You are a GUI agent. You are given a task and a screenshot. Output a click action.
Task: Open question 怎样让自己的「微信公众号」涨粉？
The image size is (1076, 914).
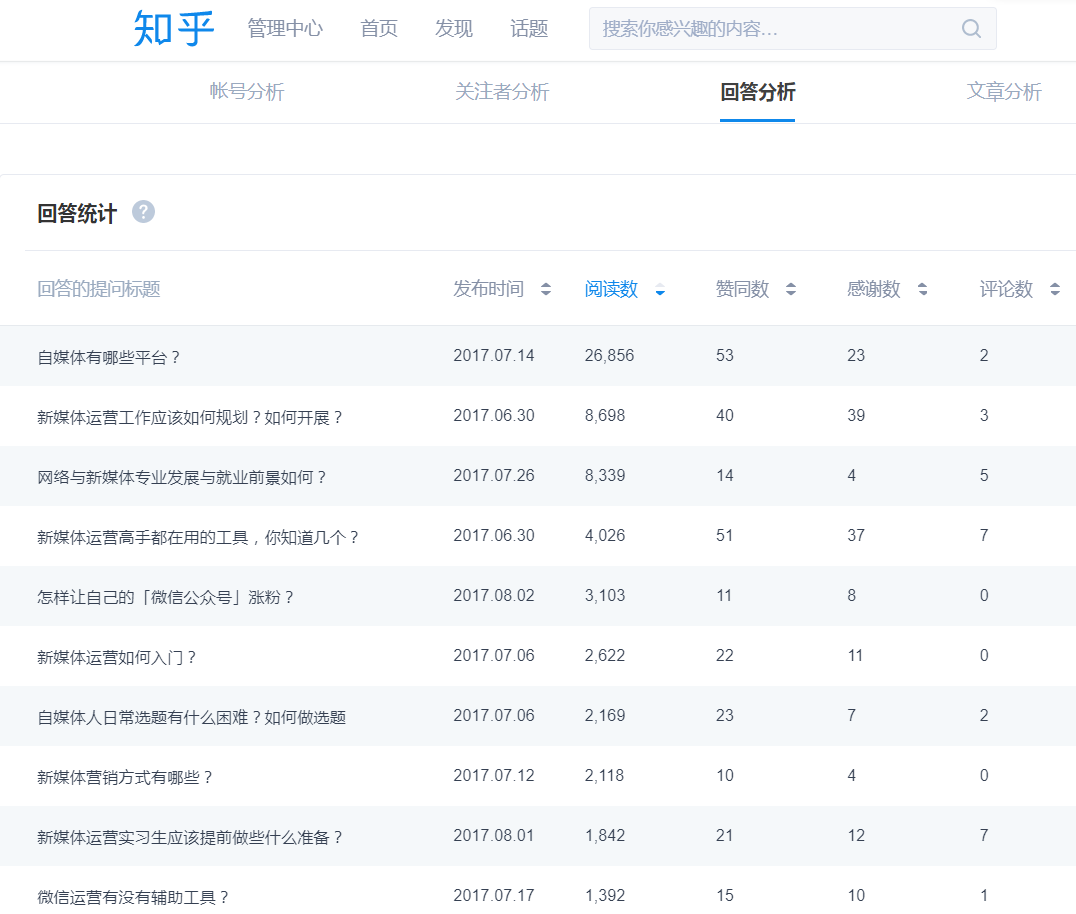click(166, 598)
